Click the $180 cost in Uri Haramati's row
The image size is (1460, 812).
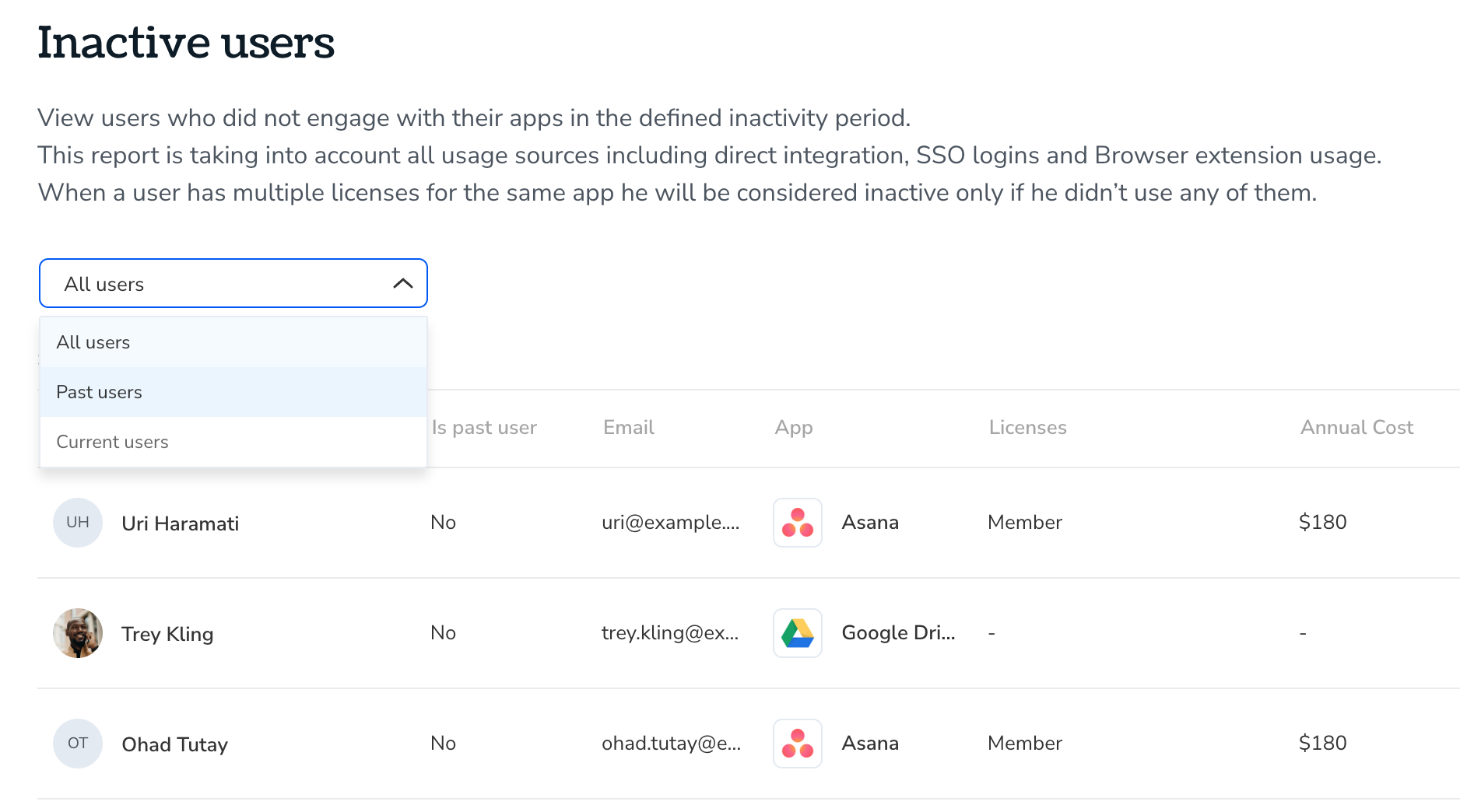(1323, 523)
